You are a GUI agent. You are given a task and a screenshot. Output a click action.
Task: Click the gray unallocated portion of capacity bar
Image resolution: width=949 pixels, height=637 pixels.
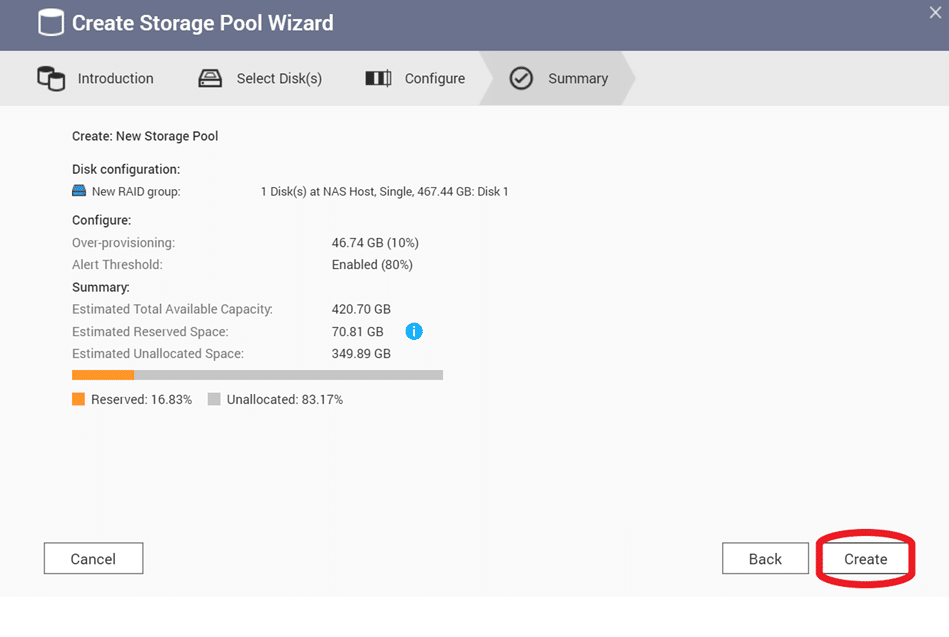[289, 375]
